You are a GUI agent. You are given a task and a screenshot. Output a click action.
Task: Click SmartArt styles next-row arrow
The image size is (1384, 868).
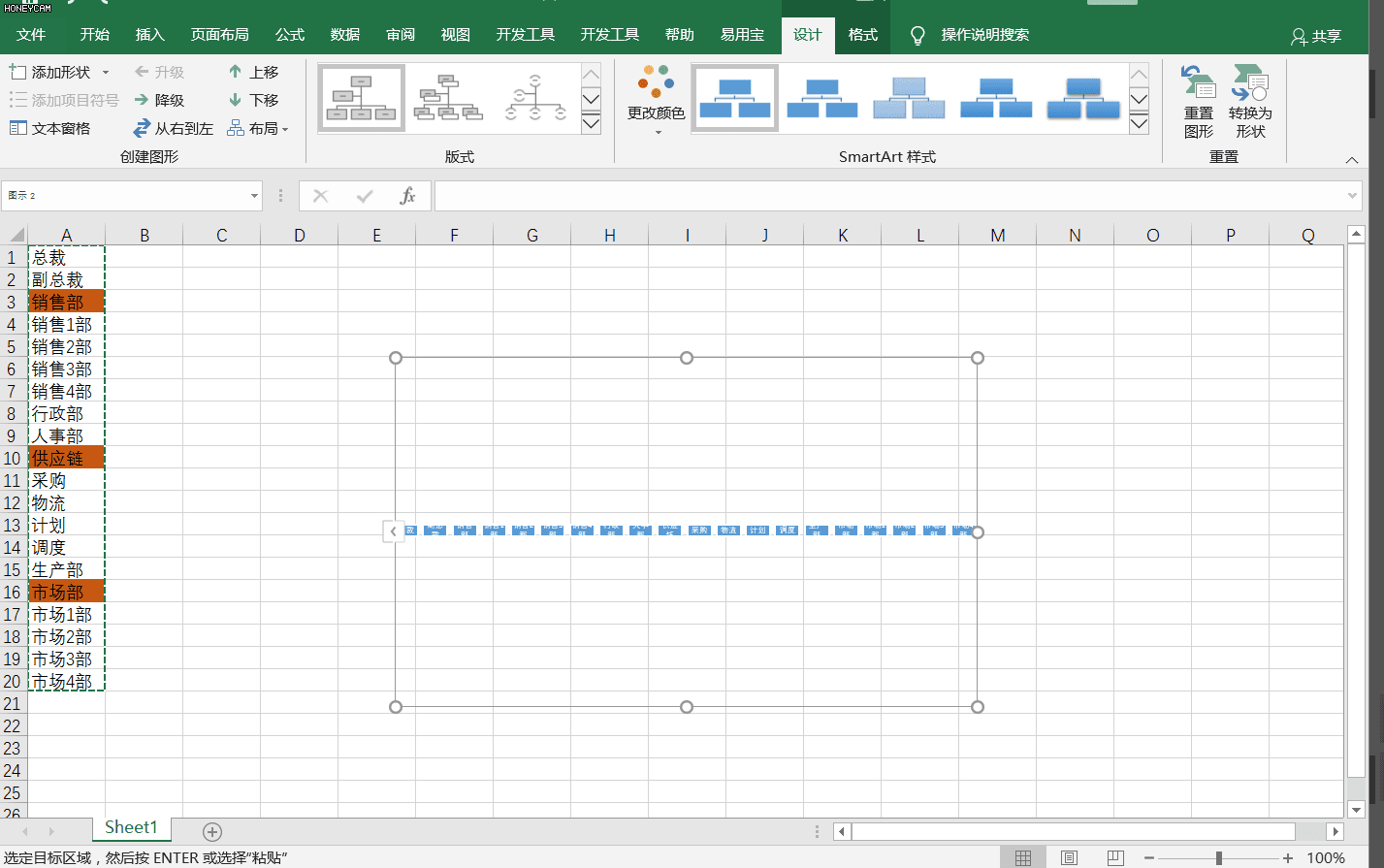tap(1140, 99)
